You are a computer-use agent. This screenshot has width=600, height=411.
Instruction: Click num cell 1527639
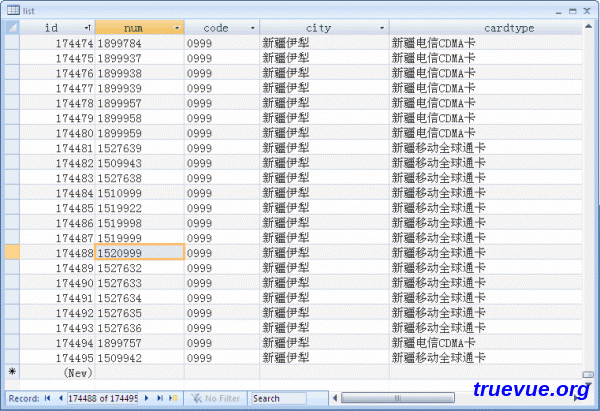click(x=139, y=148)
